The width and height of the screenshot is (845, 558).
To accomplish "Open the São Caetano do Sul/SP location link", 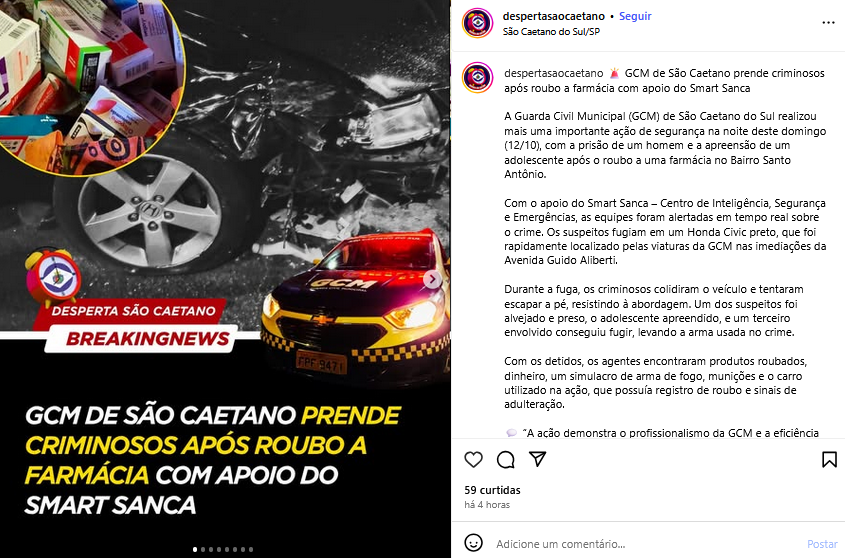I will tap(551, 32).
